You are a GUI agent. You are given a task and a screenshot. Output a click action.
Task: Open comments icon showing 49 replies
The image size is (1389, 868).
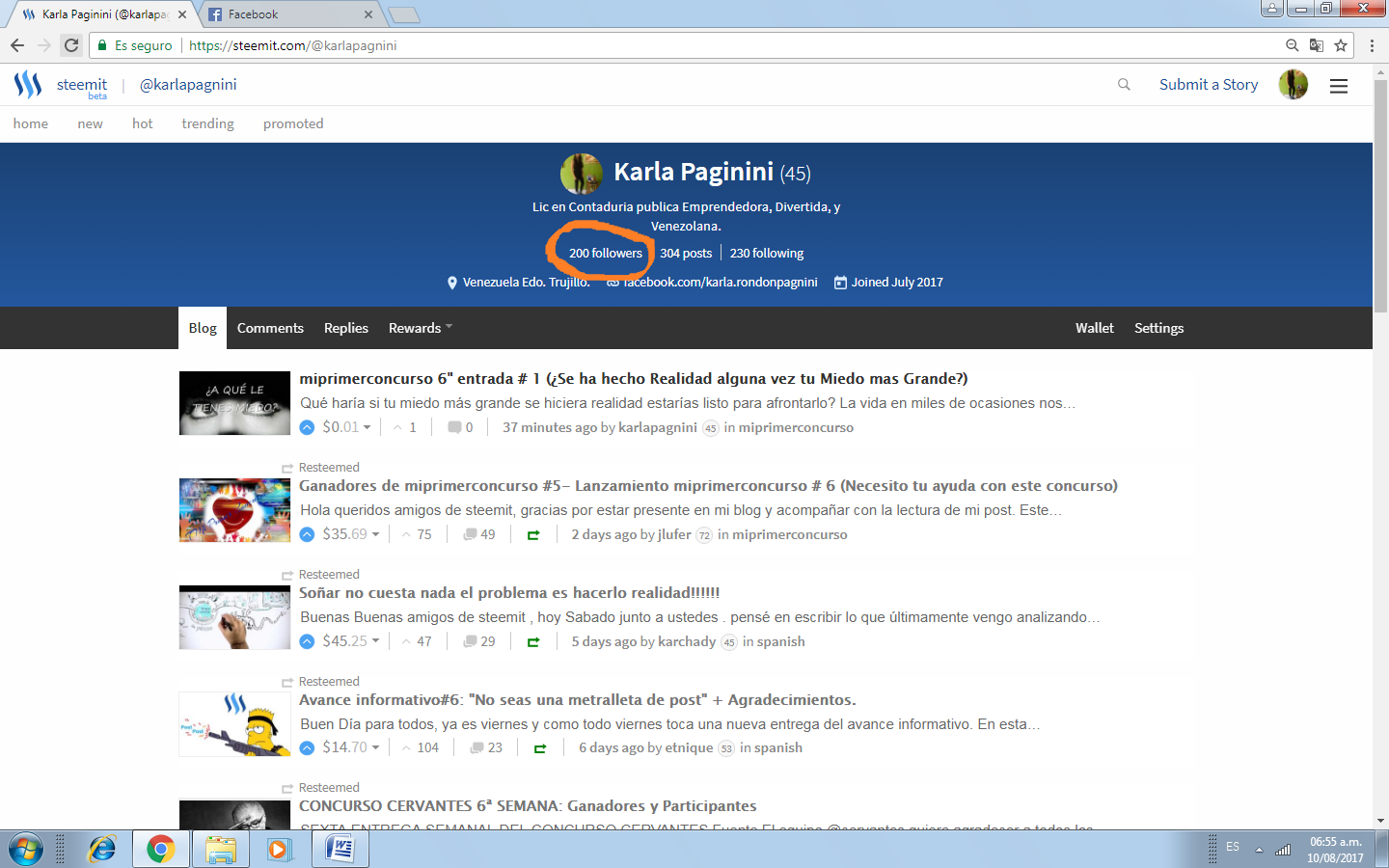point(470,534)
